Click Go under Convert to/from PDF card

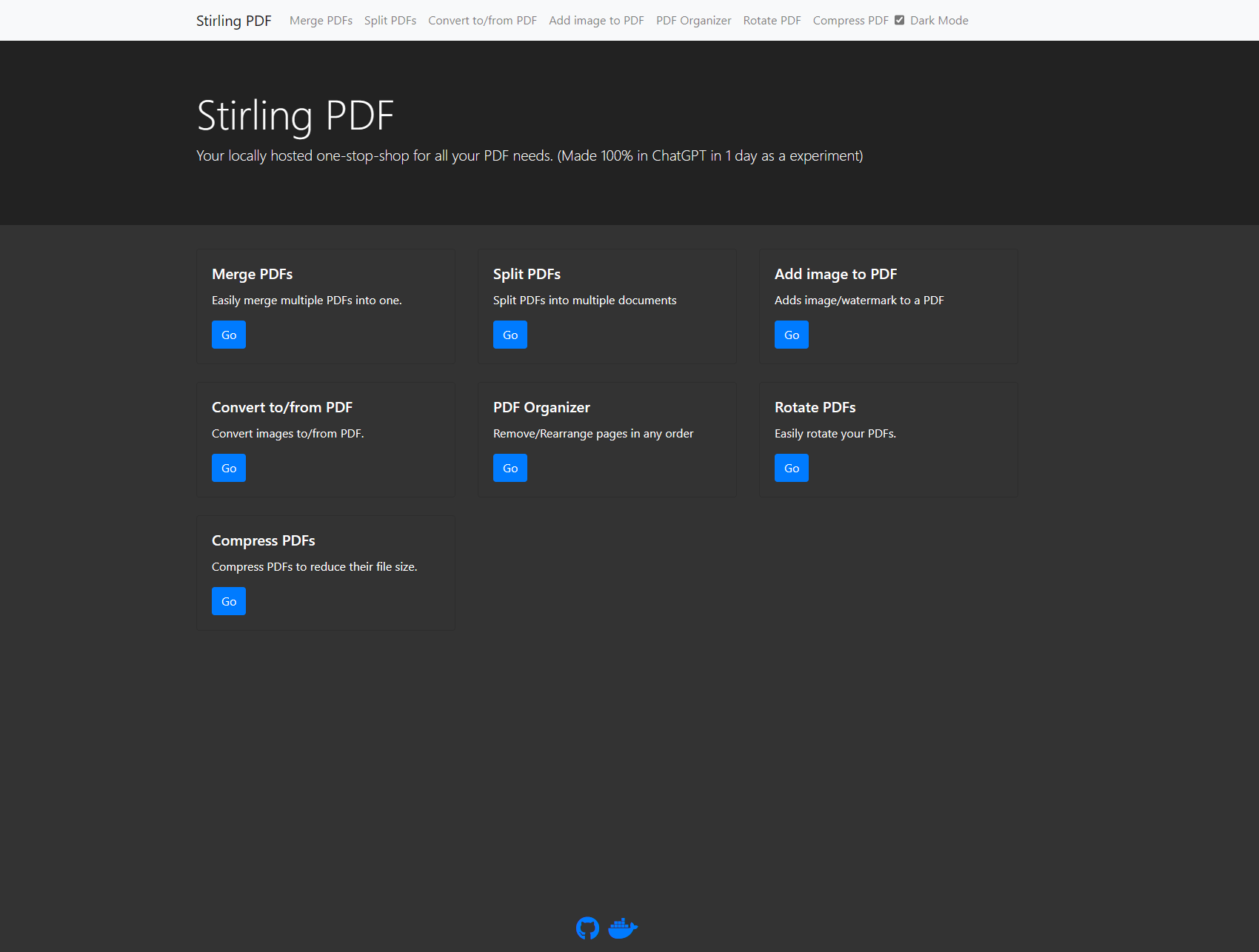coord(228,468)
